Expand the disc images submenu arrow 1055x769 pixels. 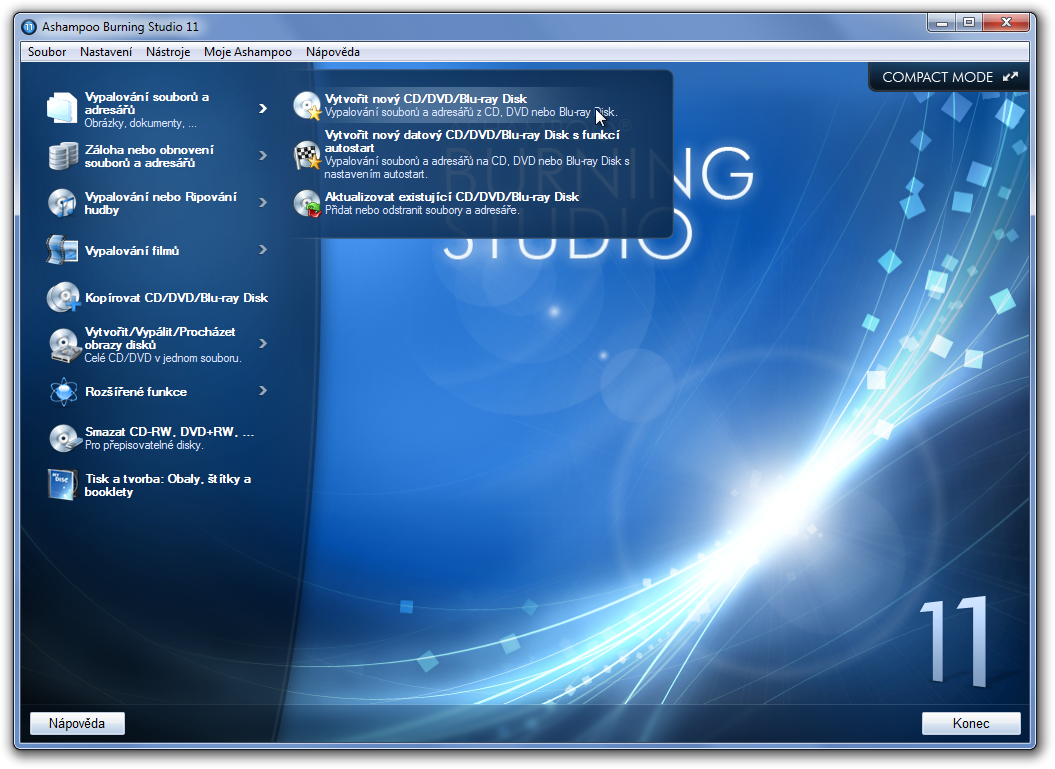pyautogui.click(x=263, y=344)
